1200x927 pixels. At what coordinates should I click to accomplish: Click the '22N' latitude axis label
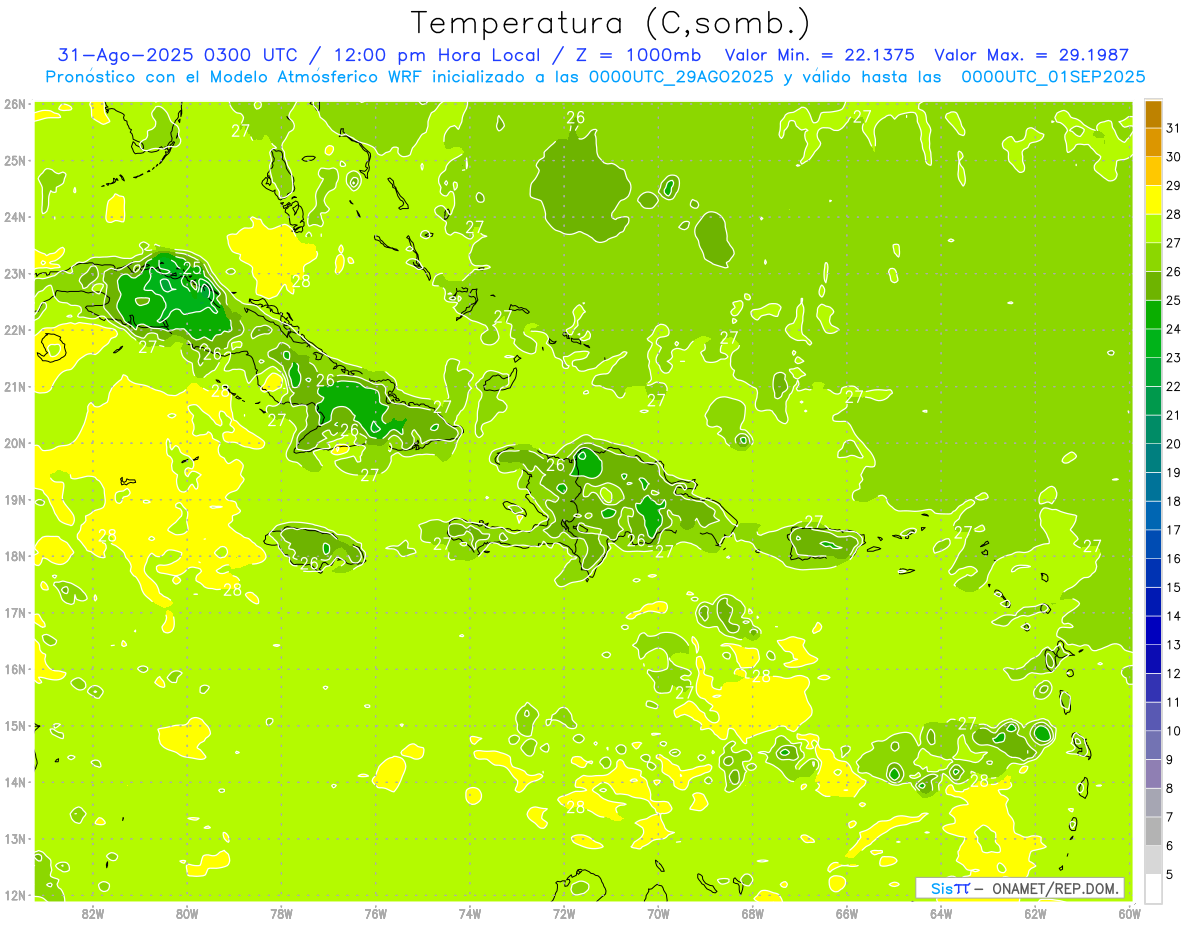(14, 330)
